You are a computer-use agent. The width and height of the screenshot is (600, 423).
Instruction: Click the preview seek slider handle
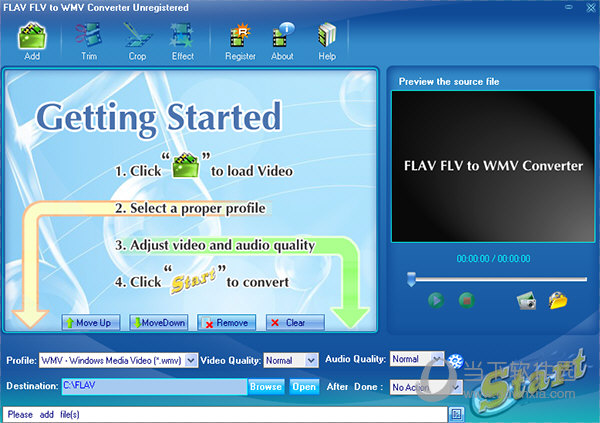point(411,279)
